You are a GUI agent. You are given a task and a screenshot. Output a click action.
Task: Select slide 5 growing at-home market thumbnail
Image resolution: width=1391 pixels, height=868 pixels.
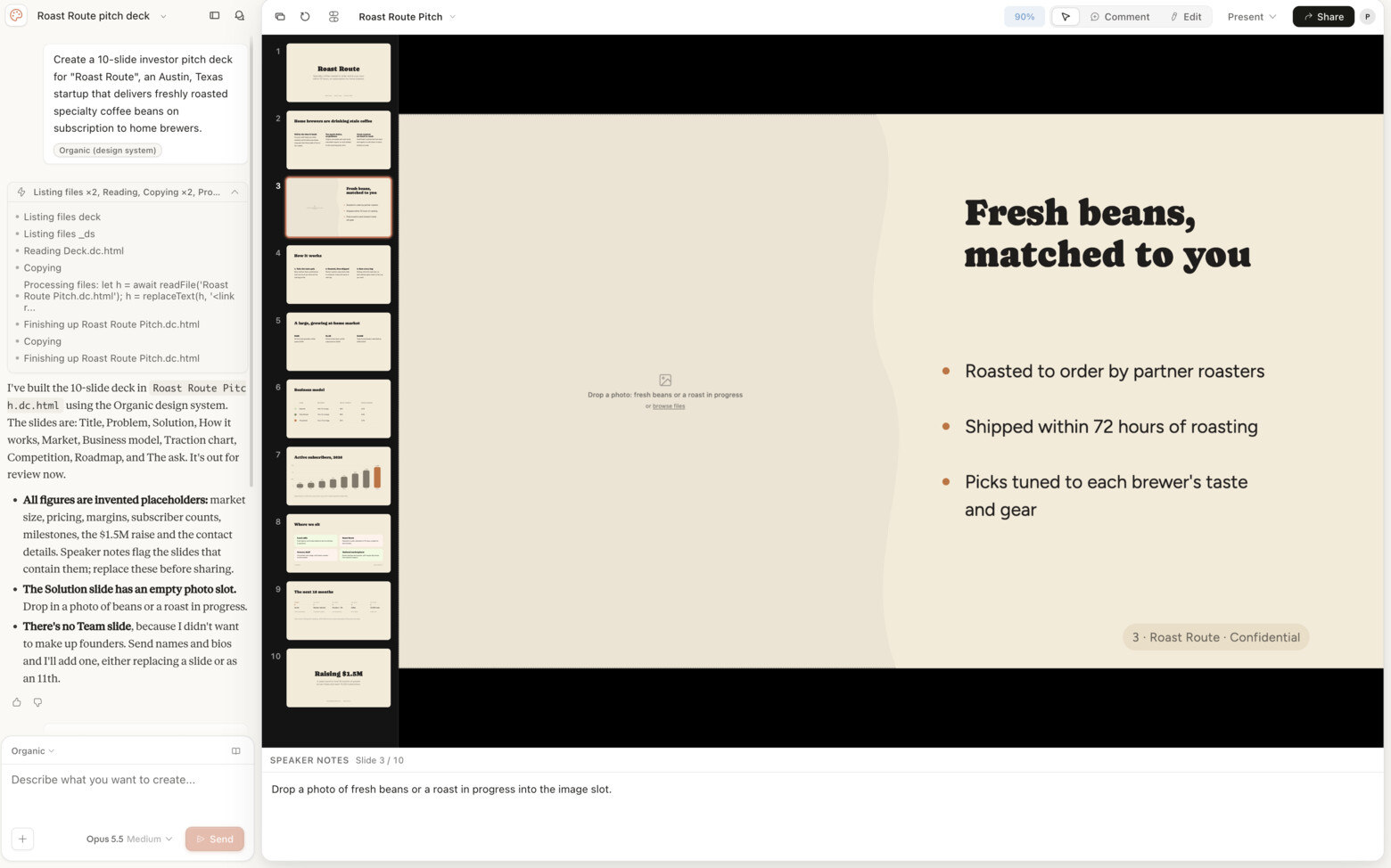tap(338, 341)
